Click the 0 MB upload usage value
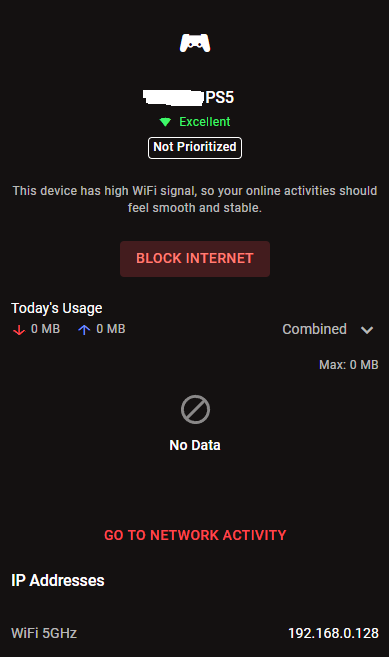 111,329
